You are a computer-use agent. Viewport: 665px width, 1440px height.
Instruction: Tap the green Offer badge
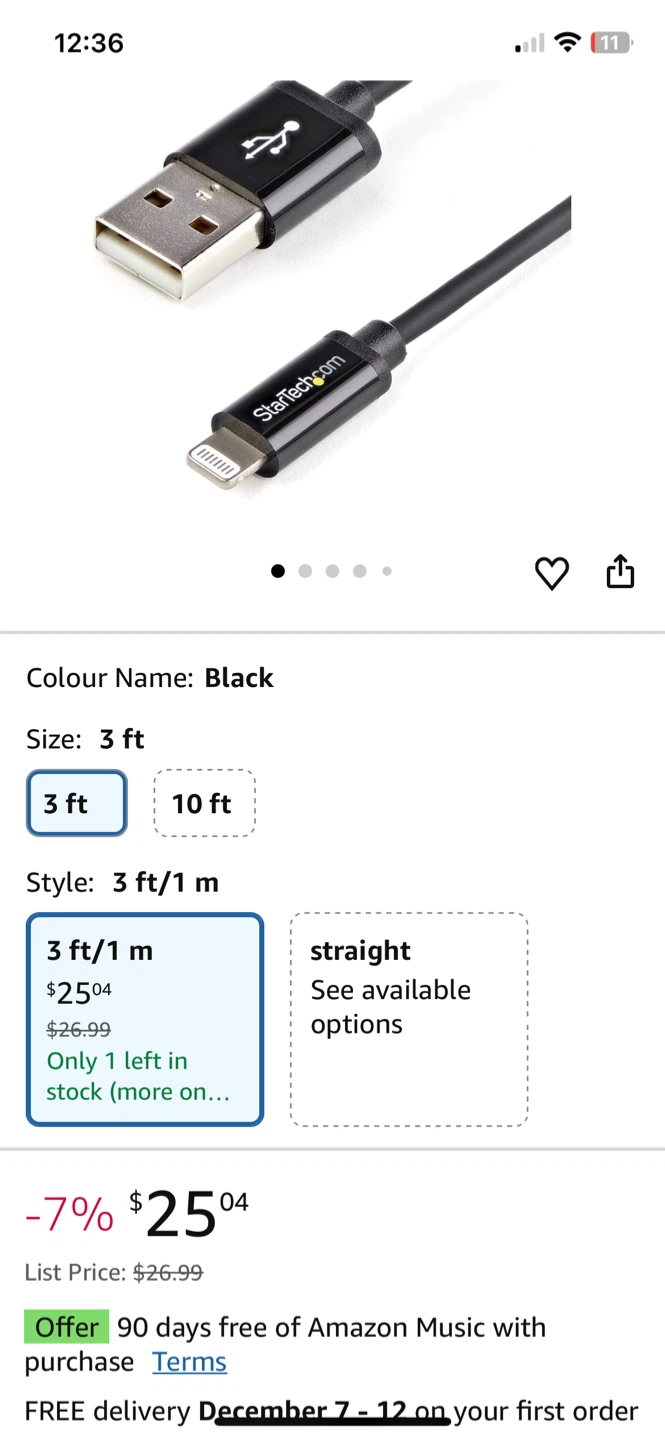point(66,1328)
